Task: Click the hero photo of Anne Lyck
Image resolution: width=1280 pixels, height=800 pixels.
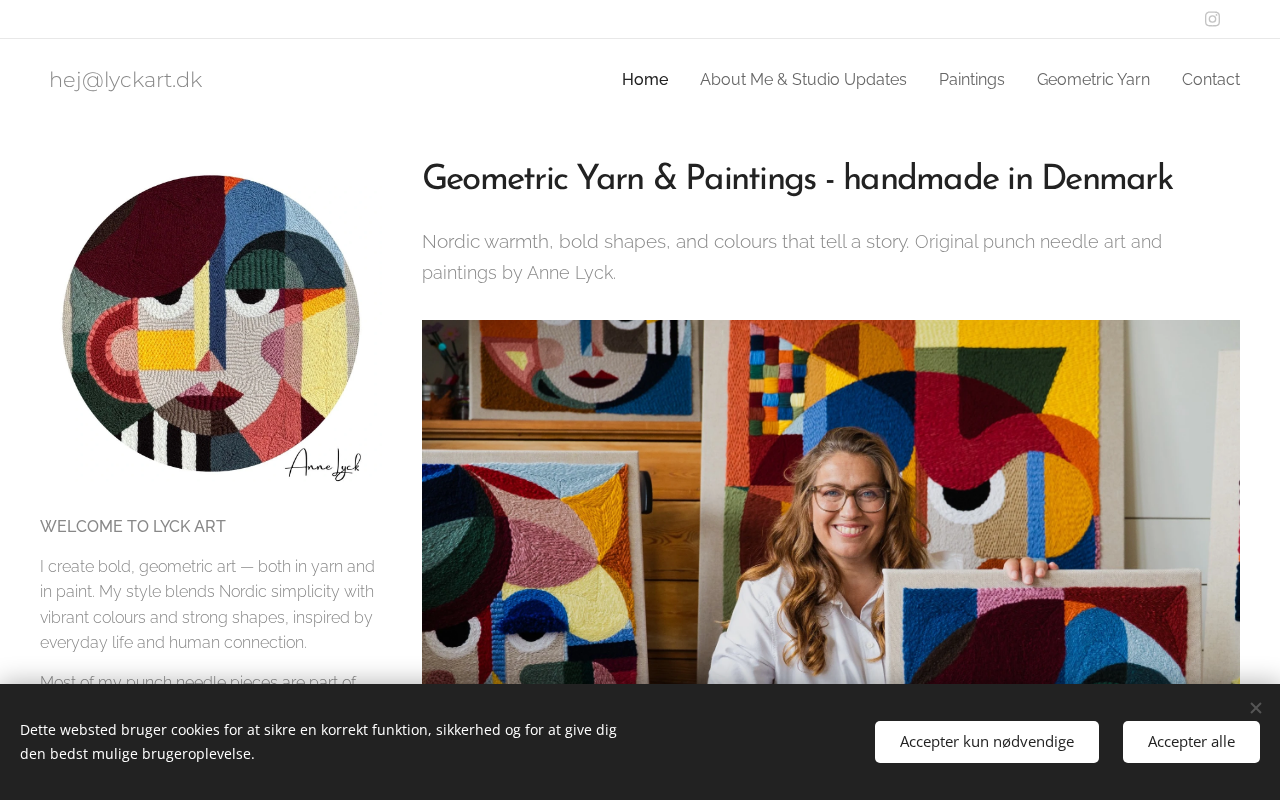Action: 830,502
